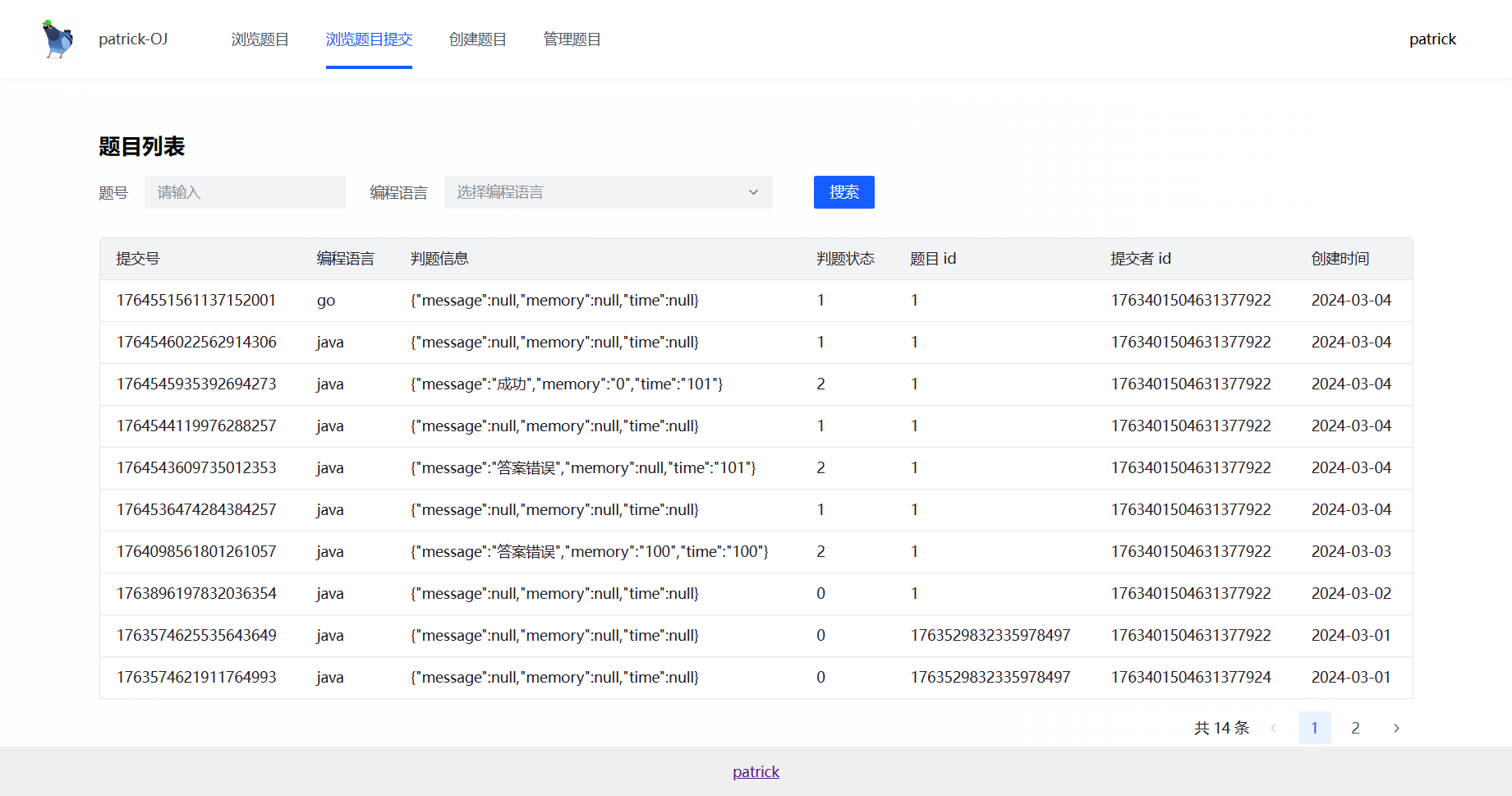Click submitter id 1763401504631377924

pos(1191,677)
